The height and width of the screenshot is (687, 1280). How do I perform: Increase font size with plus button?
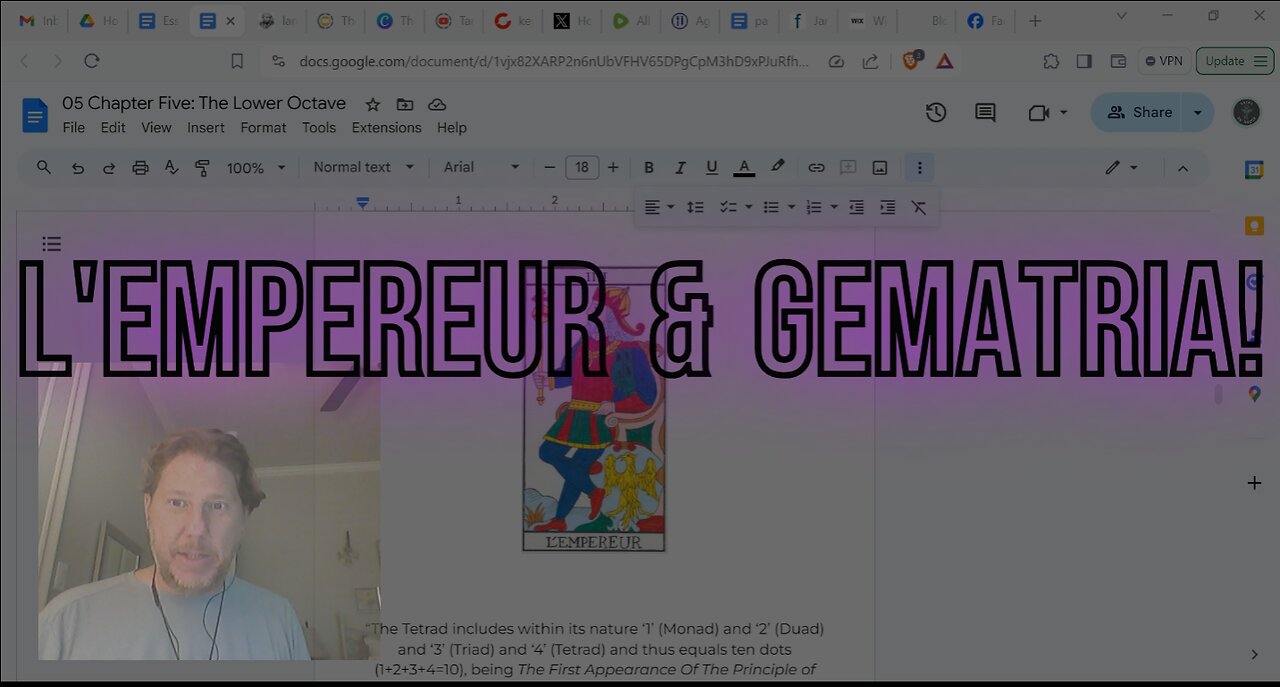coord(613,167)
